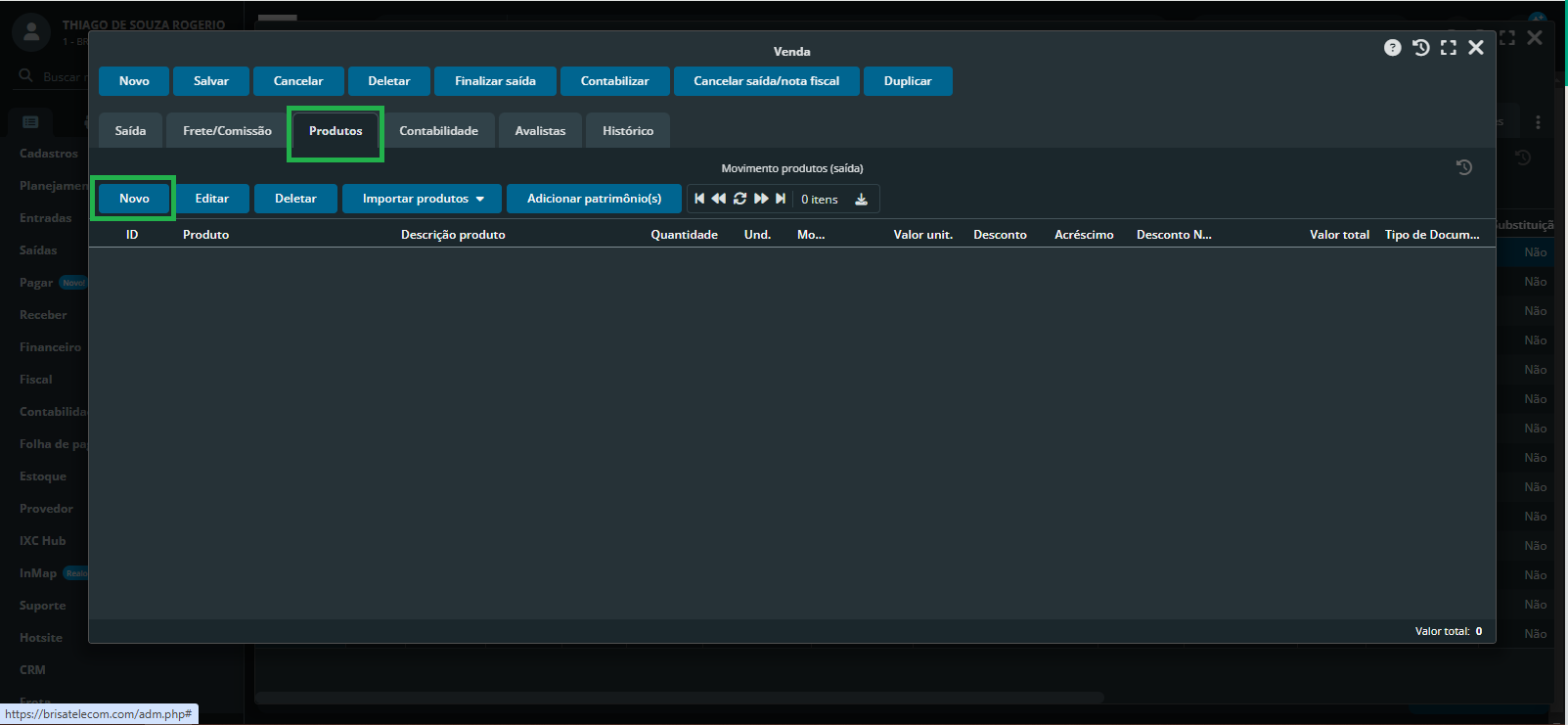The height and width of the screenshot is (725, 1568).
Task: Switch to the Contabilidade tab
Action: coord(438,131)
